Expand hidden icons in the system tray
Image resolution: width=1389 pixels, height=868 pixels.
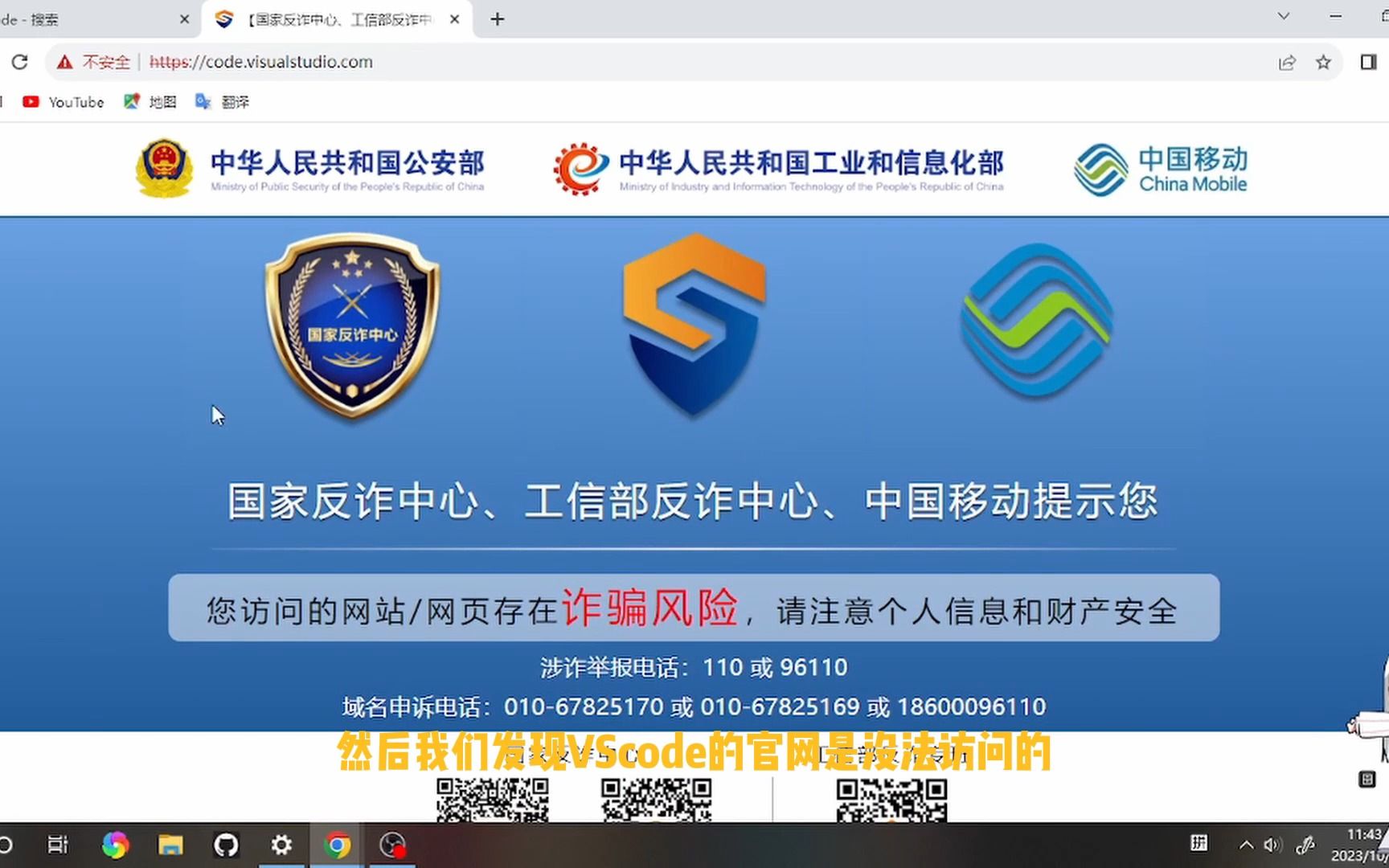(x=1246, y=844)
